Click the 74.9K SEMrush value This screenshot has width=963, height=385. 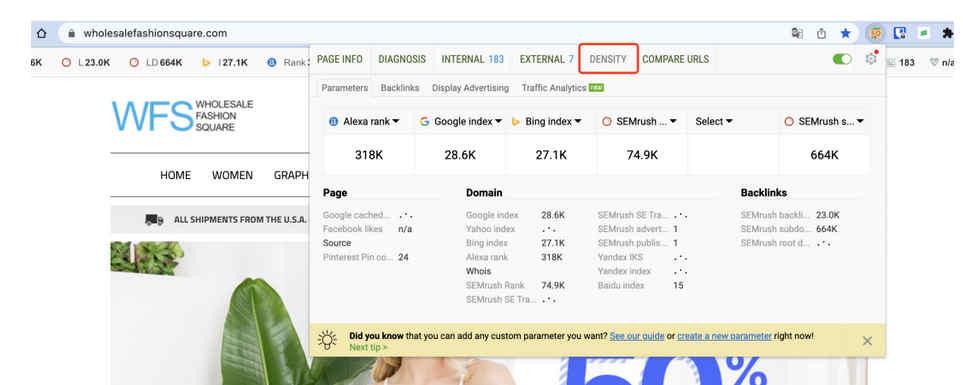(642, 155)
